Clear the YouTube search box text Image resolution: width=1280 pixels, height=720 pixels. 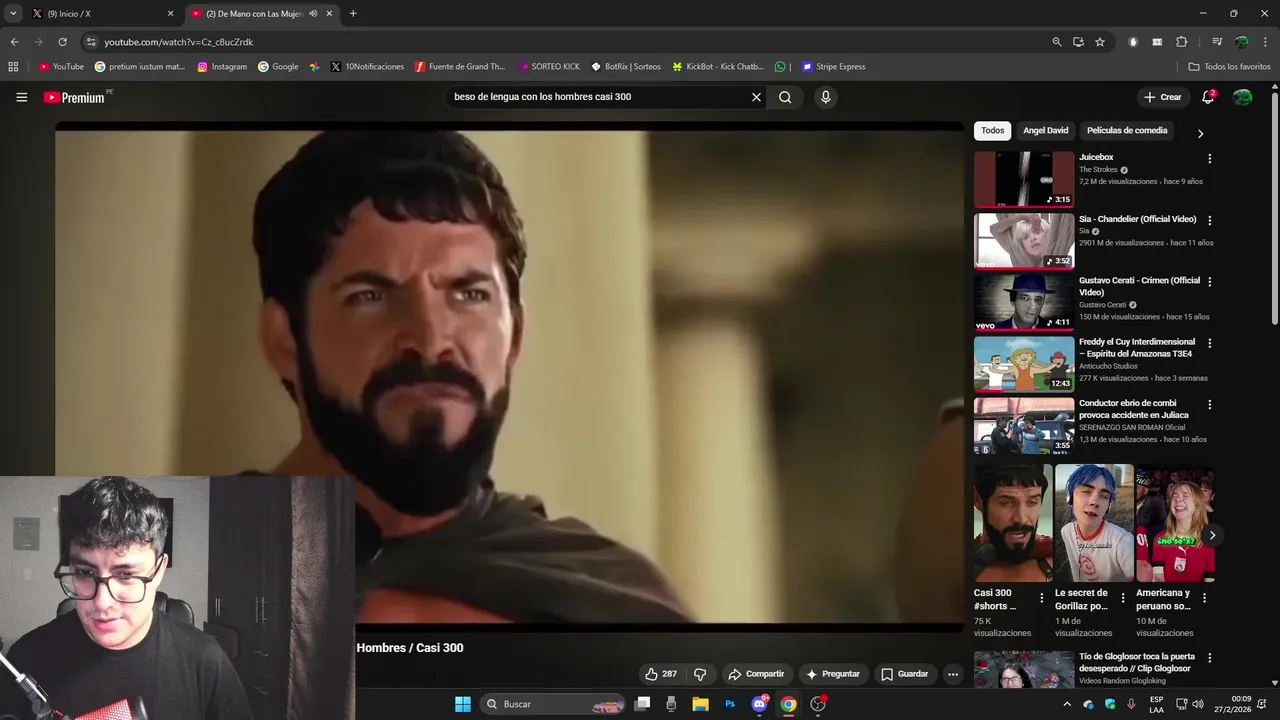point(756,97)
